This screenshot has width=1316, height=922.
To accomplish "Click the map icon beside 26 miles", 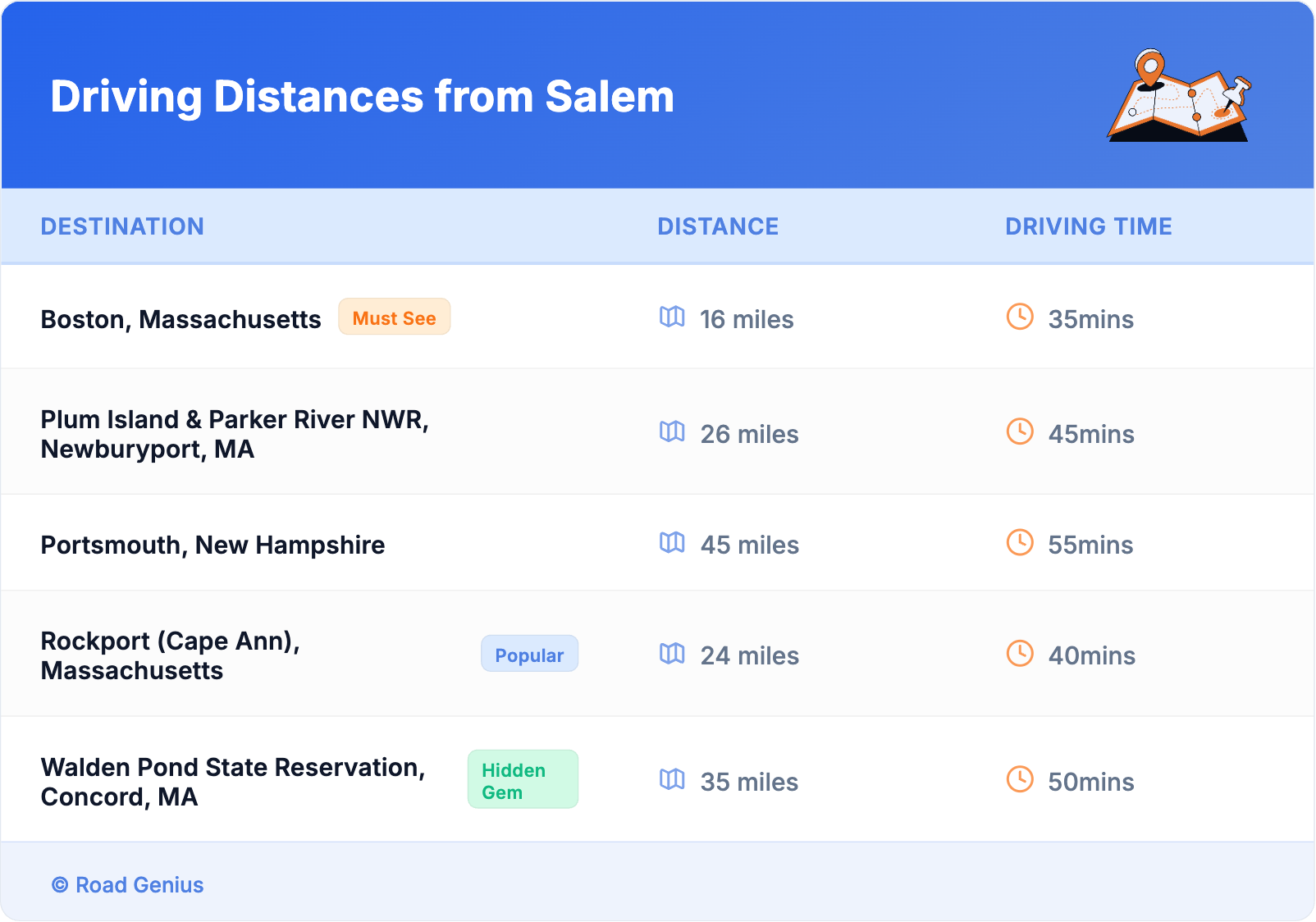I will click(672, 432).
